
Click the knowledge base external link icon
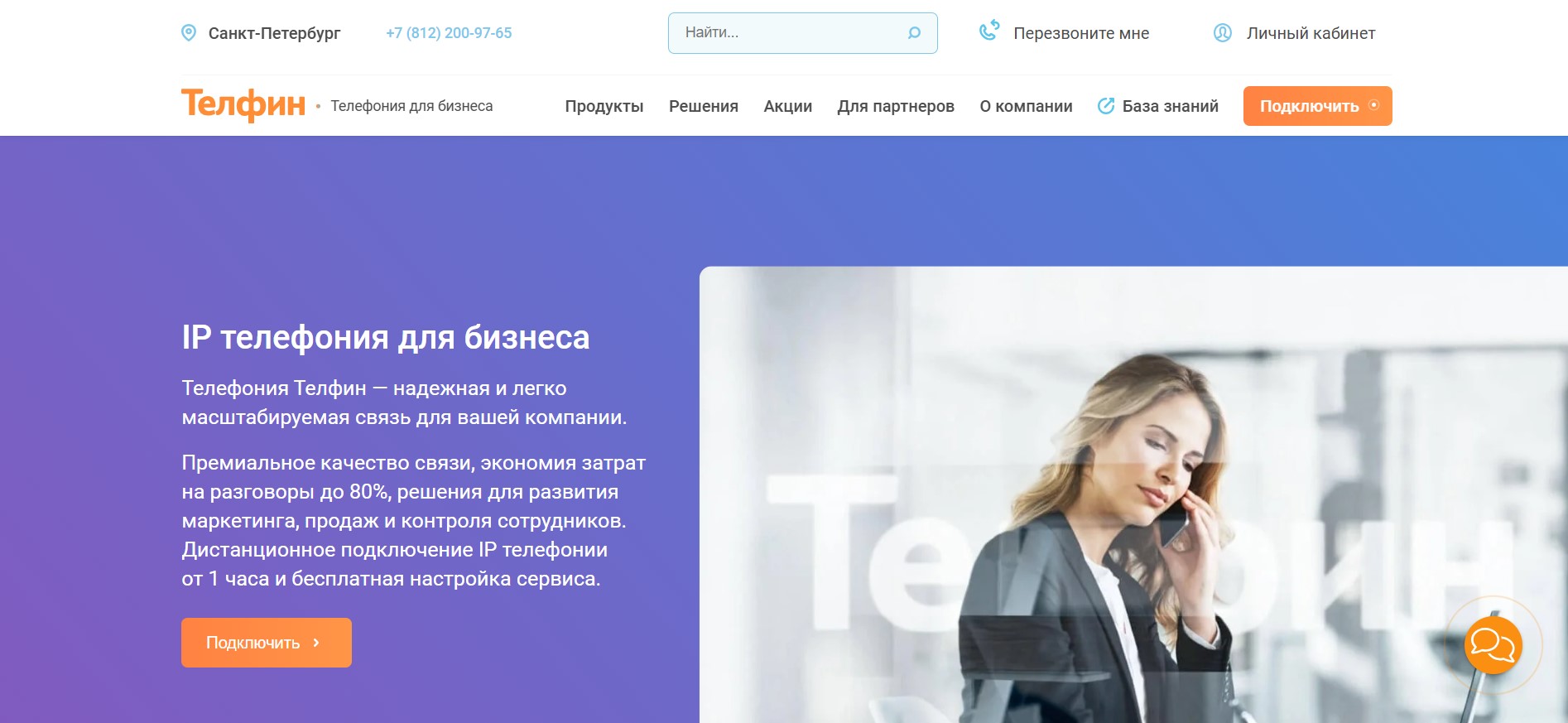1105,106
